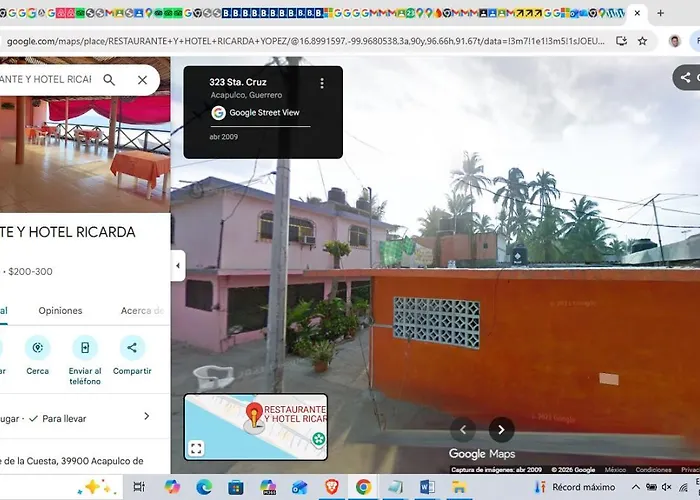Click the 323 Sta. Cruz address title

pyautogui.click(x=238, y=82)
